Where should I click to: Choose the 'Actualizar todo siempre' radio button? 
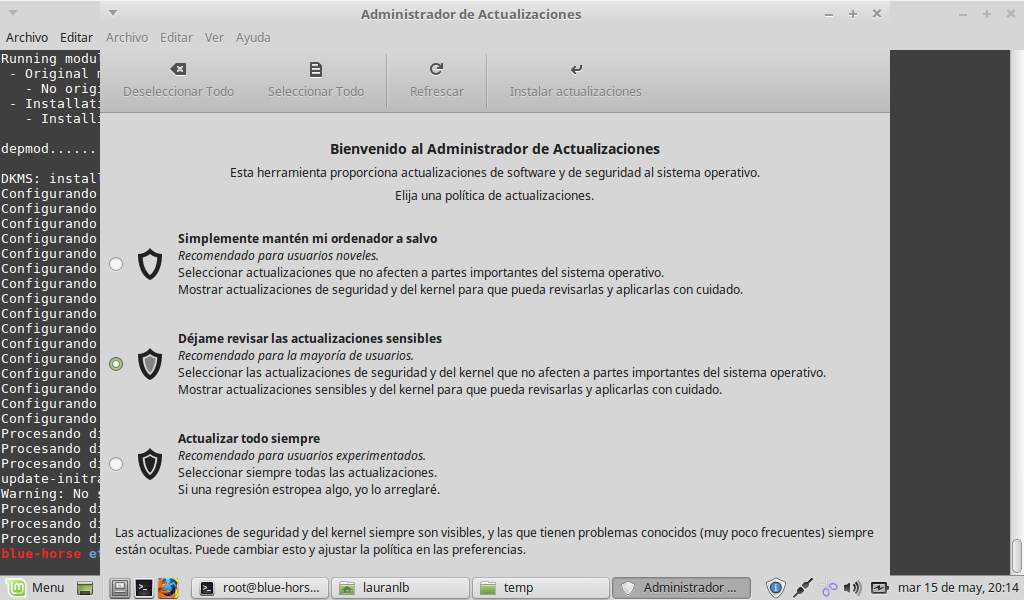[x=116, y=464]
